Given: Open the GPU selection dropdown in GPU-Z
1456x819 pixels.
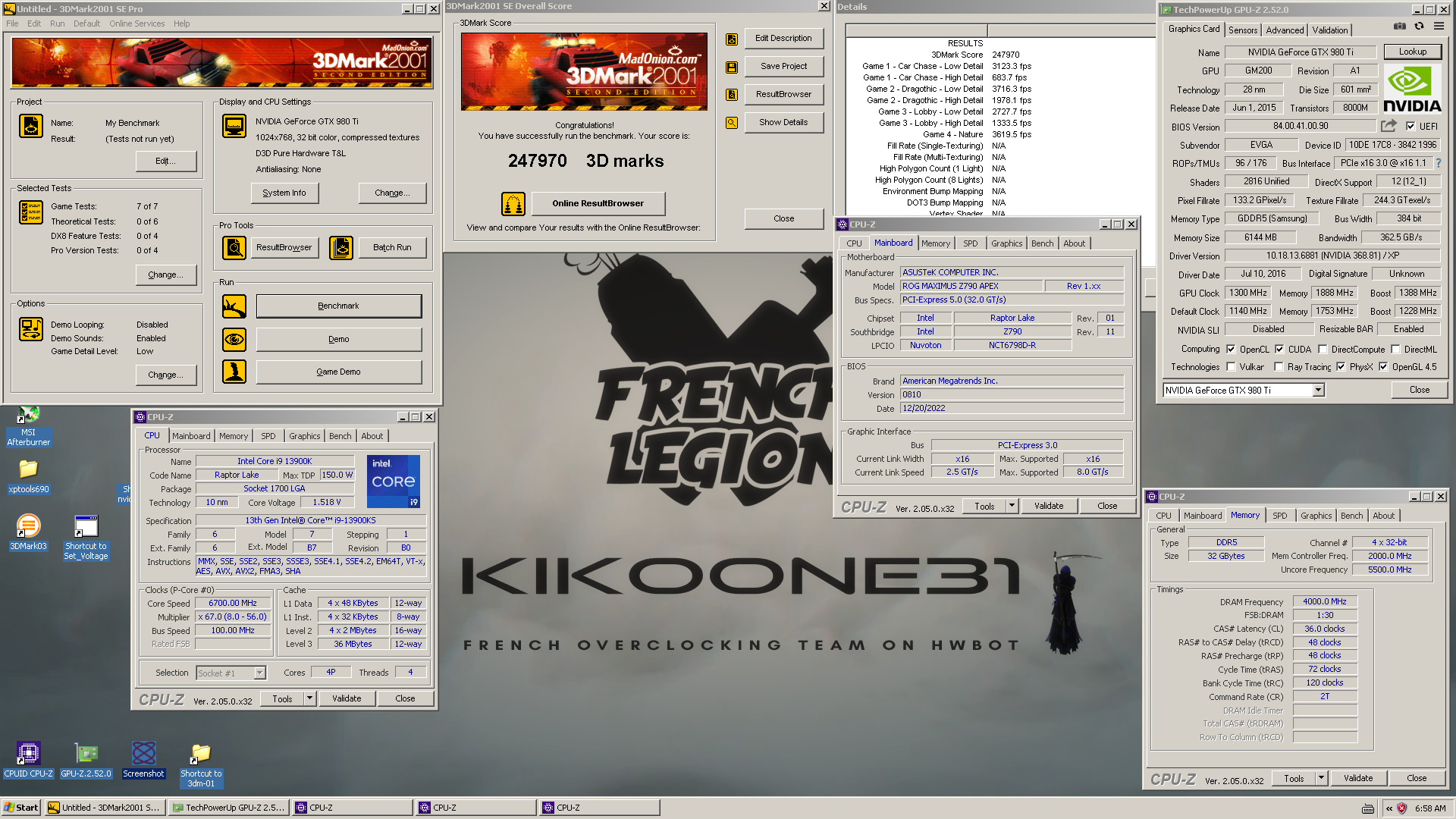Looking at the screenshot, I should [x=1318, y=390].
